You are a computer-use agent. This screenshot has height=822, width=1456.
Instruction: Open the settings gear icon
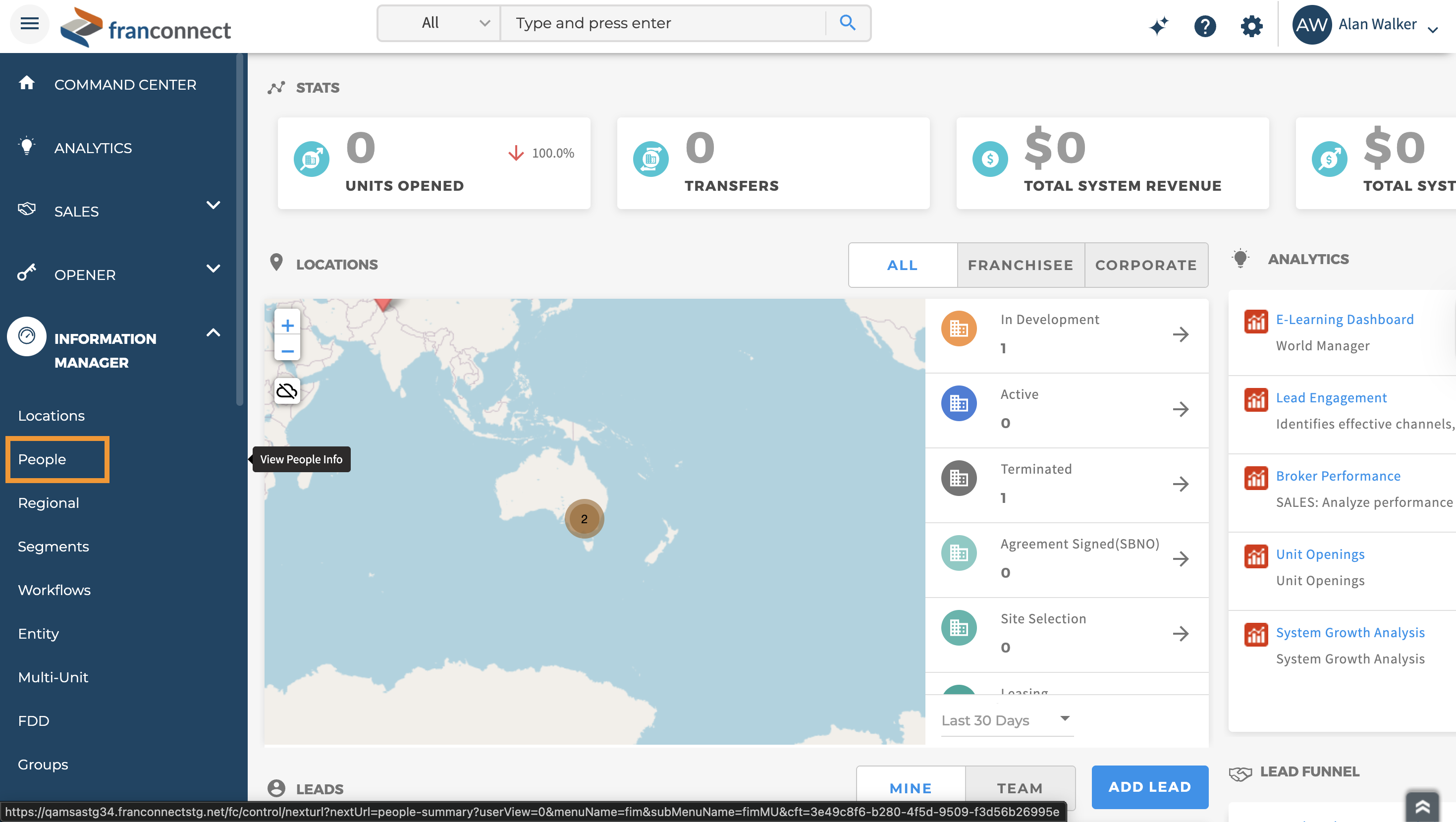pyautogui.click(x=1251, y=25)
